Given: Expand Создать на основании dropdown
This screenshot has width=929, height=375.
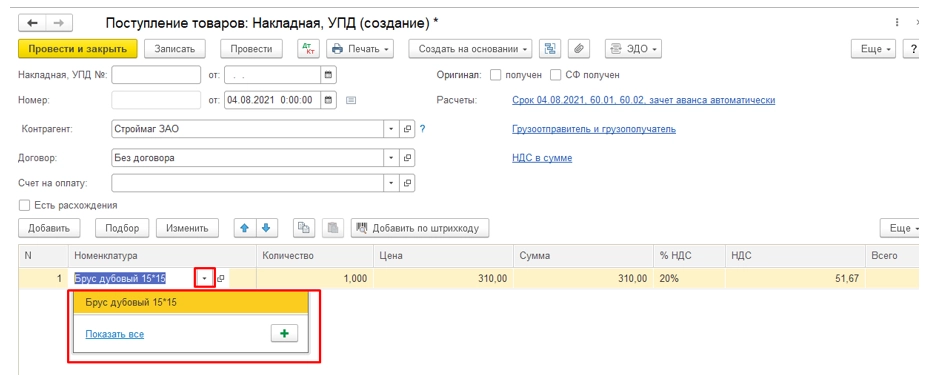Looking at the screenshot, I should click(470, 49).
